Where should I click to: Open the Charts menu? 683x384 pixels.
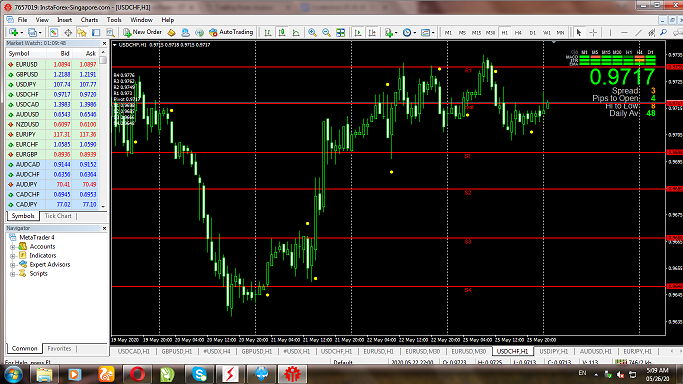[x=89, y=20]
